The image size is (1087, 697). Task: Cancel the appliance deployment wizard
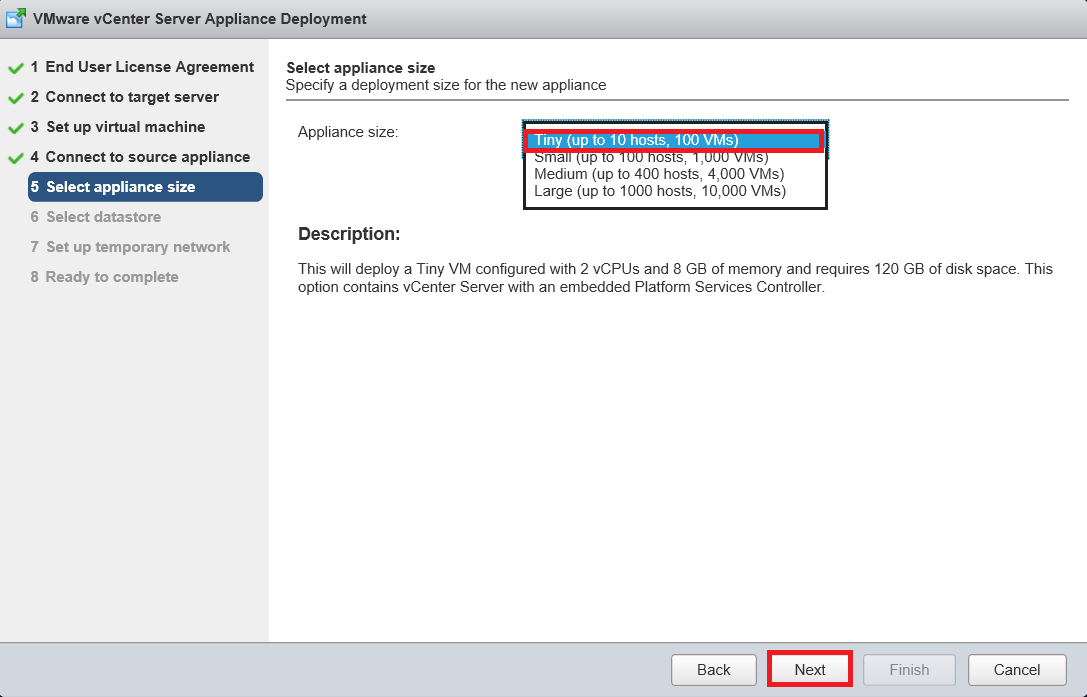point(1017,670)
